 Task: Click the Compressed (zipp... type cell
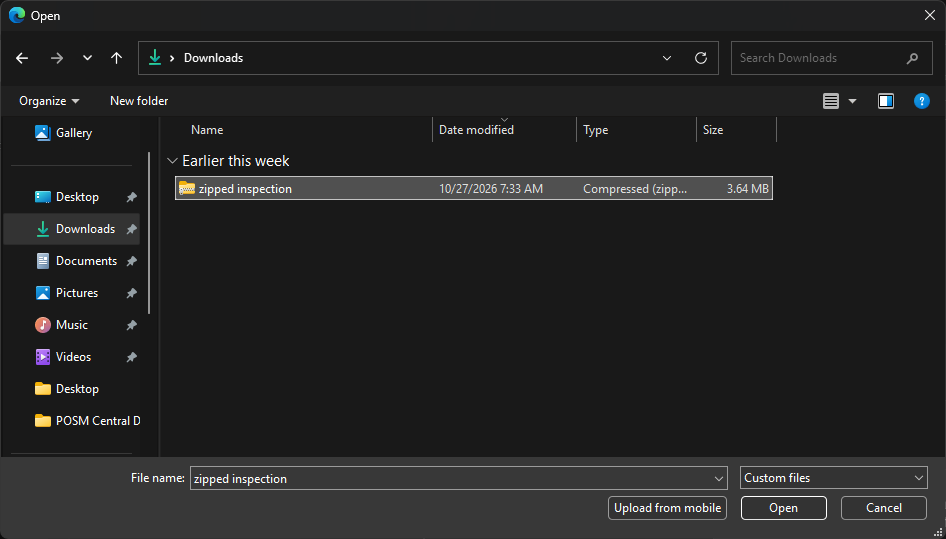coord(635,189)
